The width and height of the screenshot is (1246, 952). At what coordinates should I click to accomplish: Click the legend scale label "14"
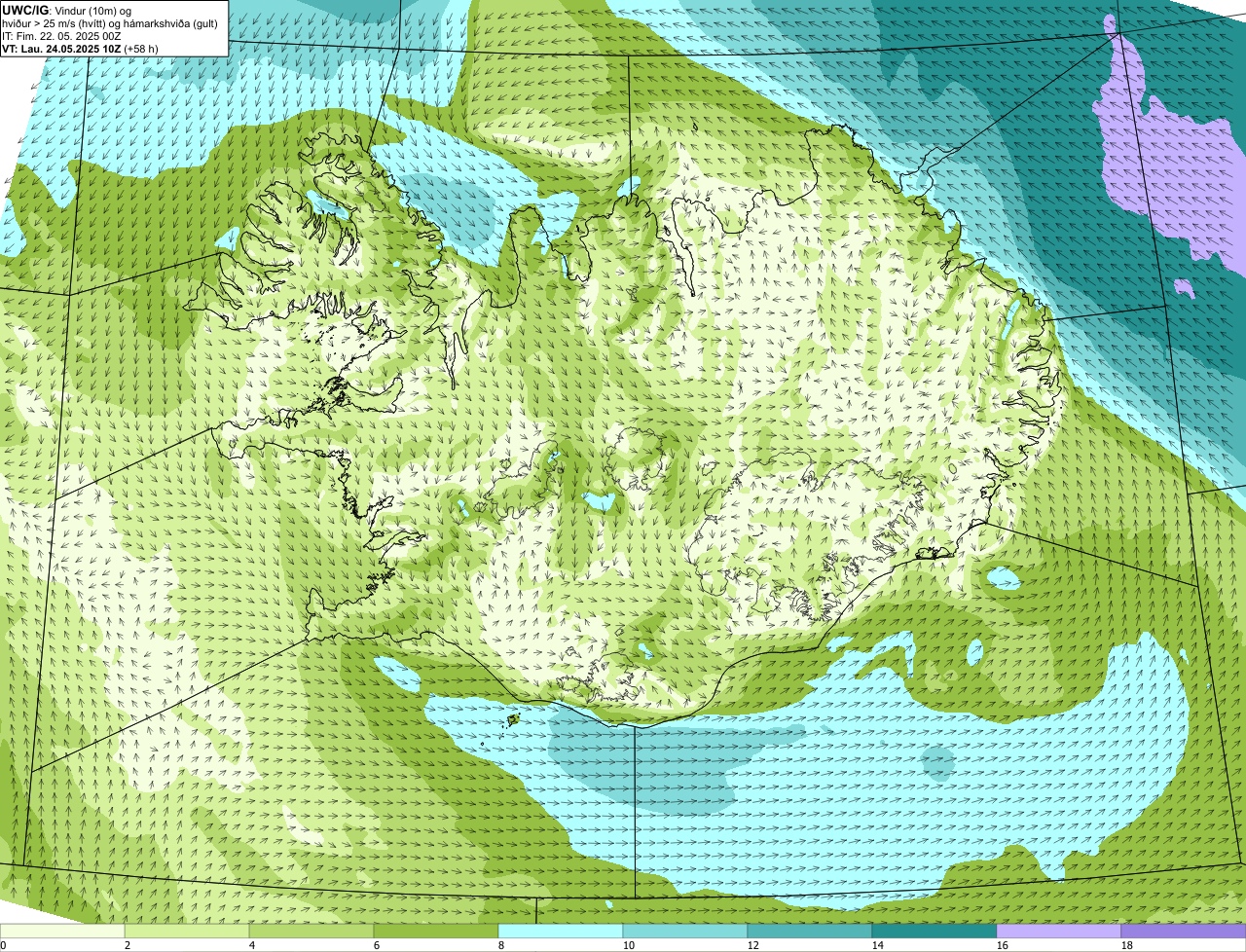(878, 945)
